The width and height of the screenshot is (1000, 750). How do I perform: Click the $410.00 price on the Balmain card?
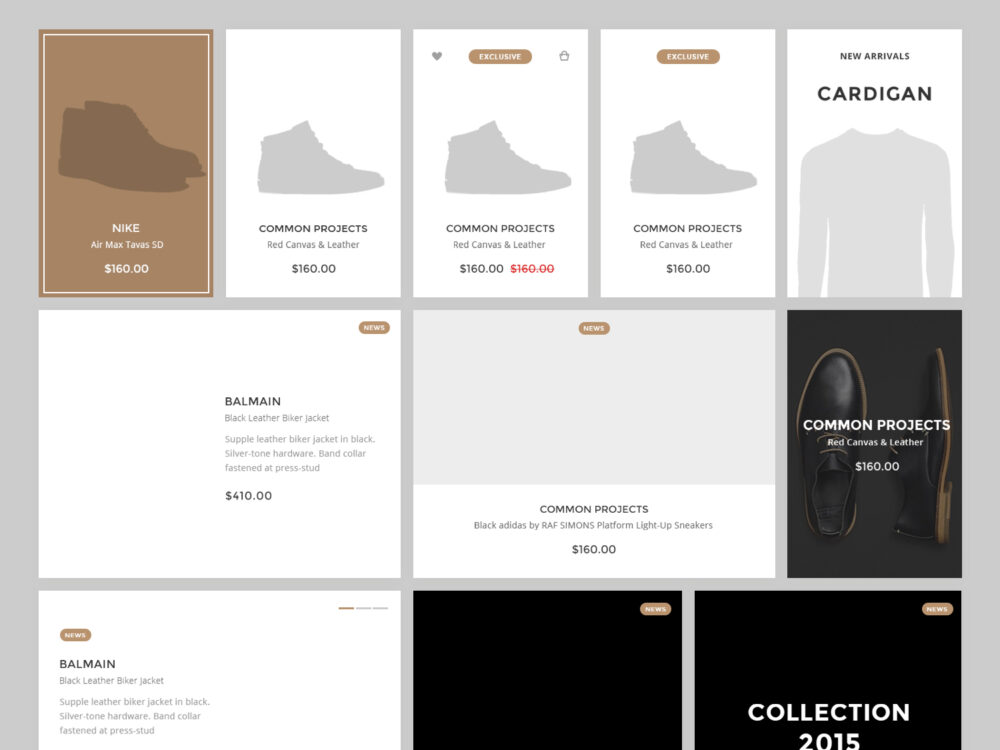click(x=248, y=495)
